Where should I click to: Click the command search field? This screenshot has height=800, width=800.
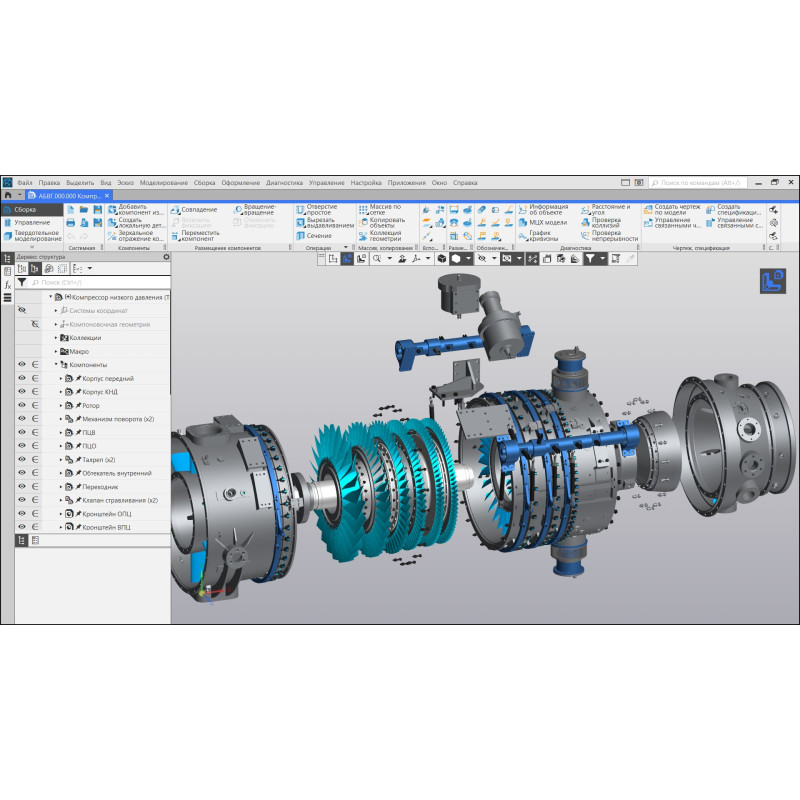pos(700,183)
